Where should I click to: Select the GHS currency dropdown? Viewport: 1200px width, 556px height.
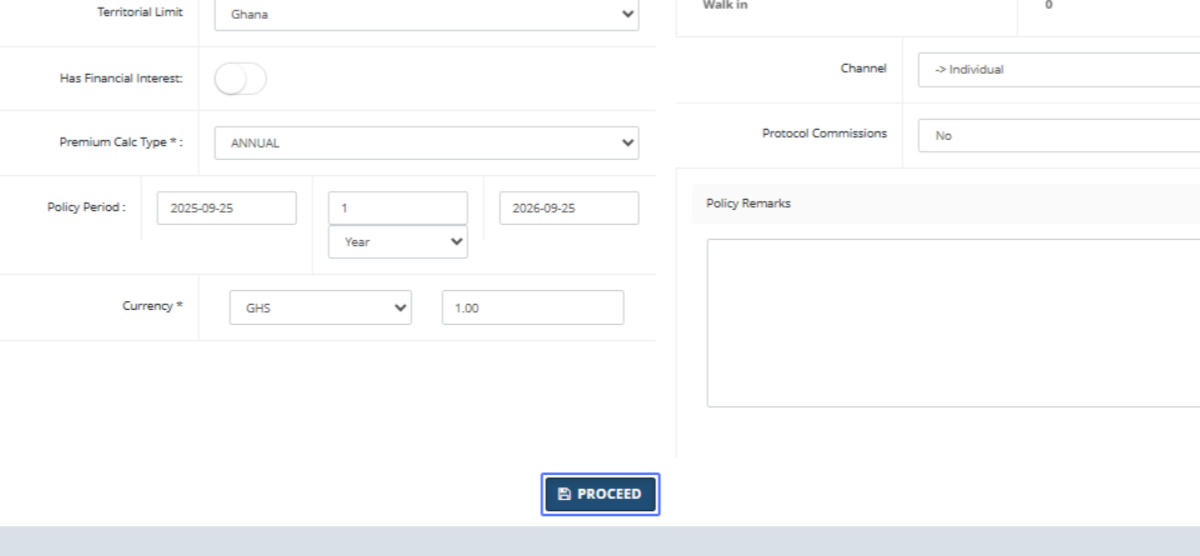tap(320, 308)
